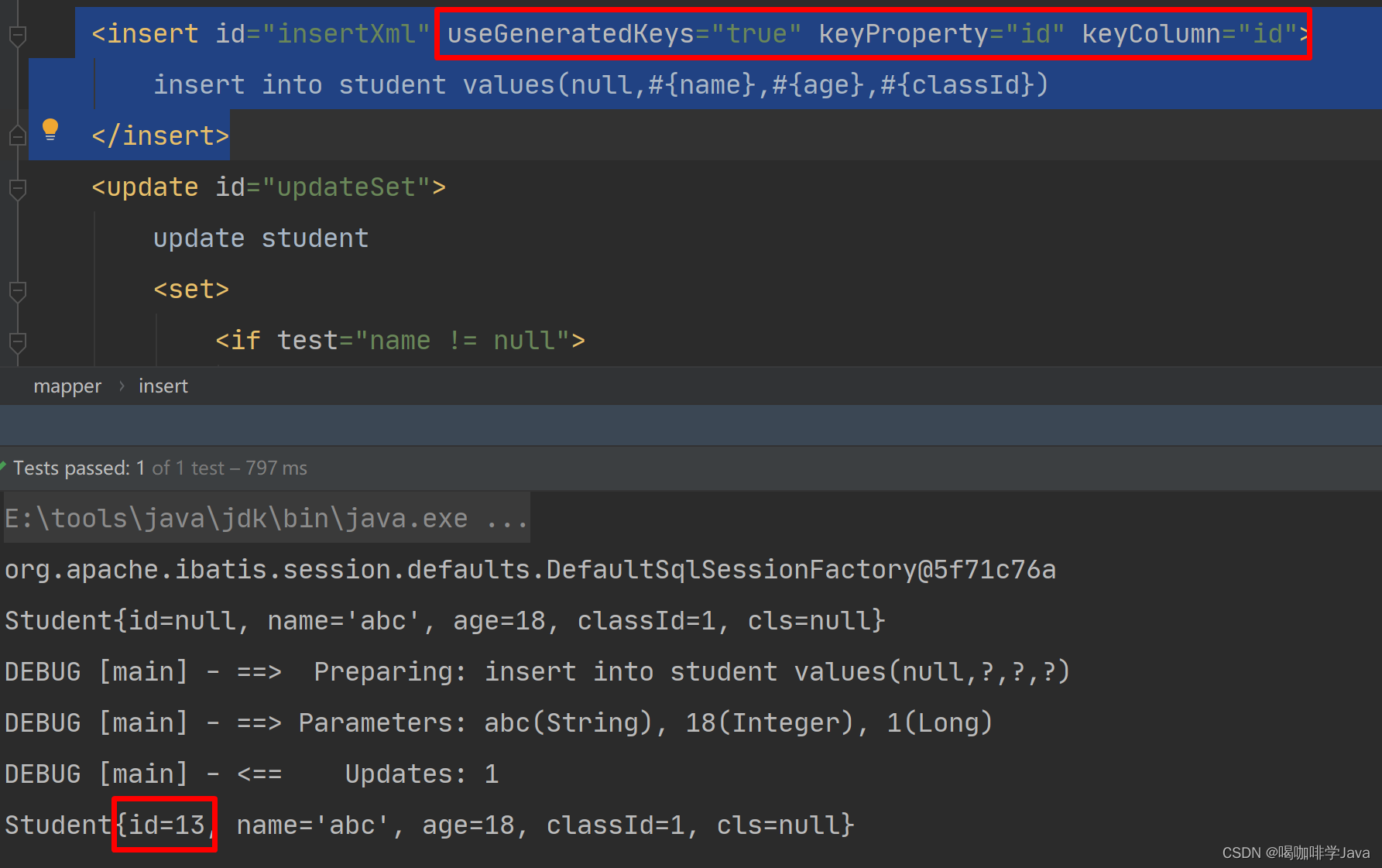
Task: Click the Student id=null output line
Action: pos(445,621)
